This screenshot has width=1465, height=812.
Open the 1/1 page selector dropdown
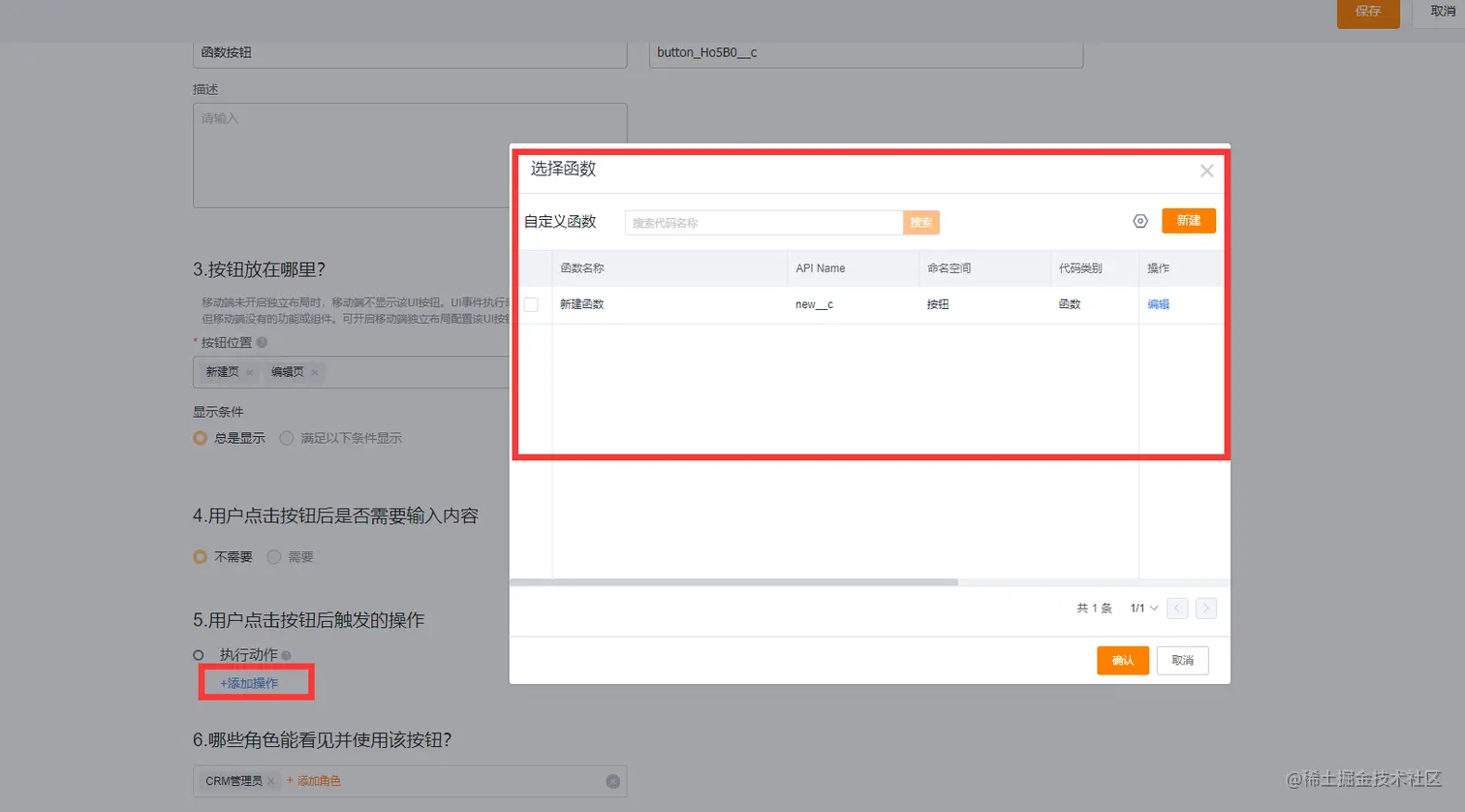[x=1144, y=609]
